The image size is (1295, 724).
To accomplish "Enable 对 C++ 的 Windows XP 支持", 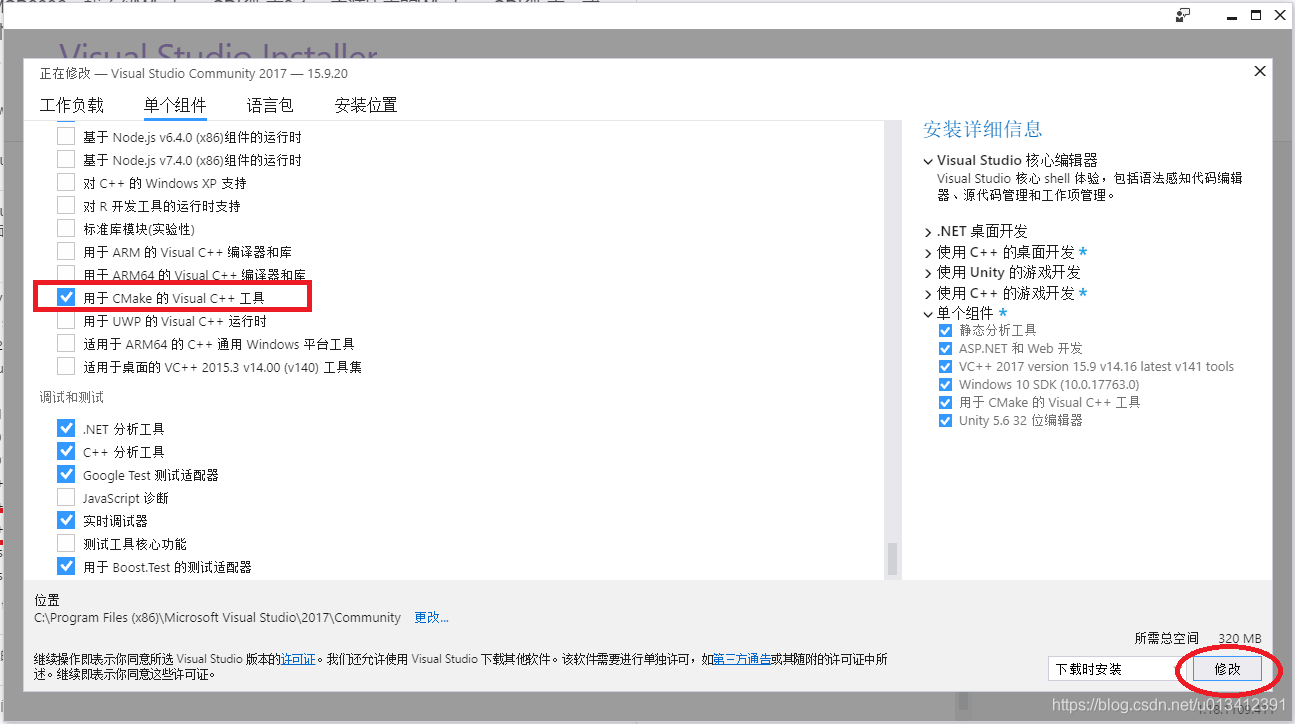I will (66, 183).
